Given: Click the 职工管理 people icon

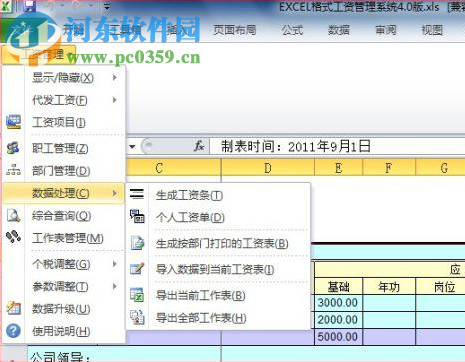Looking at the screenshot, I should [13, 148].
